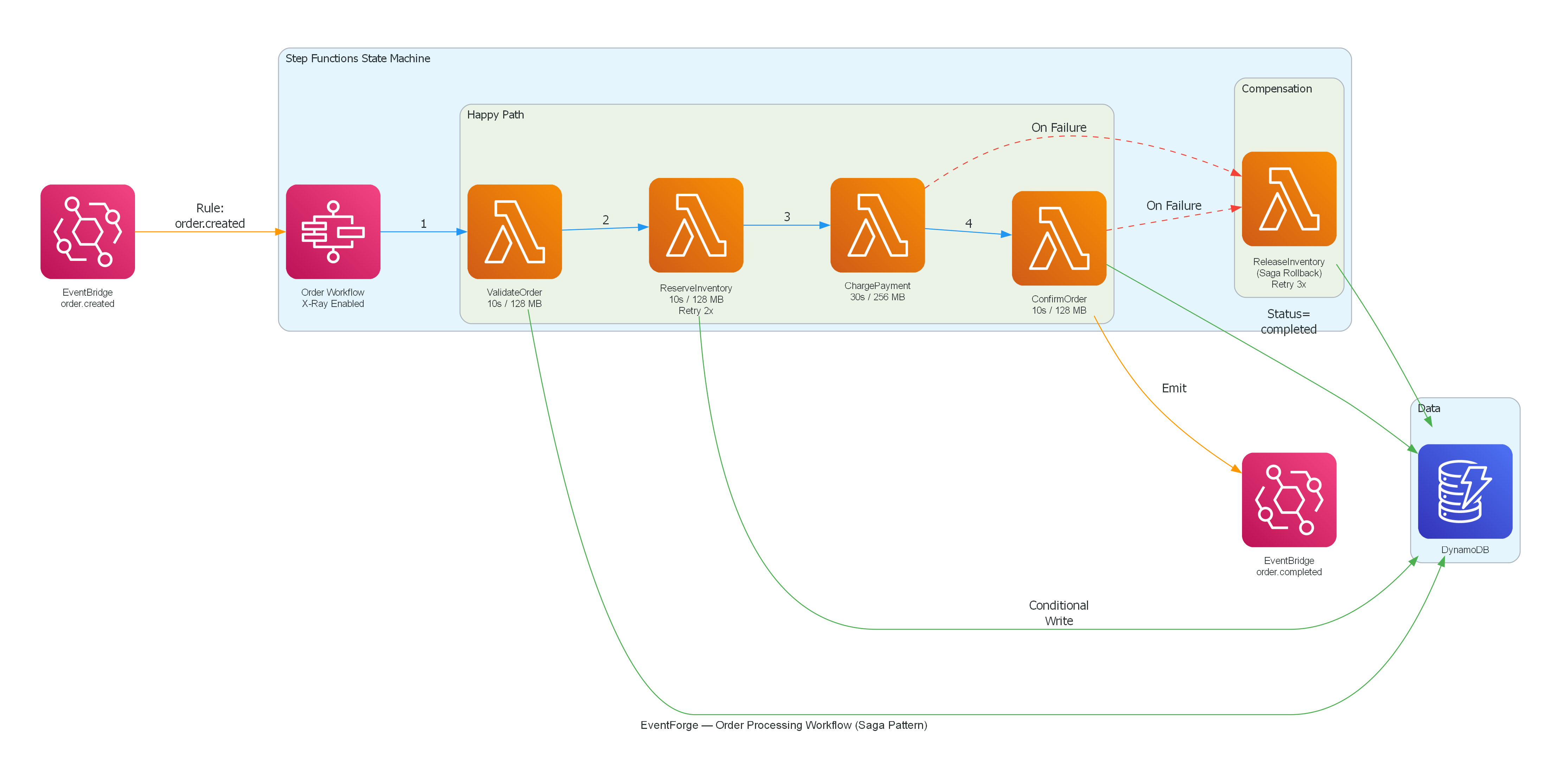This screenshot has width=1568, height=776.
Task: Select the Order Workflow Step Functions icon
Action: coord(333,232)
